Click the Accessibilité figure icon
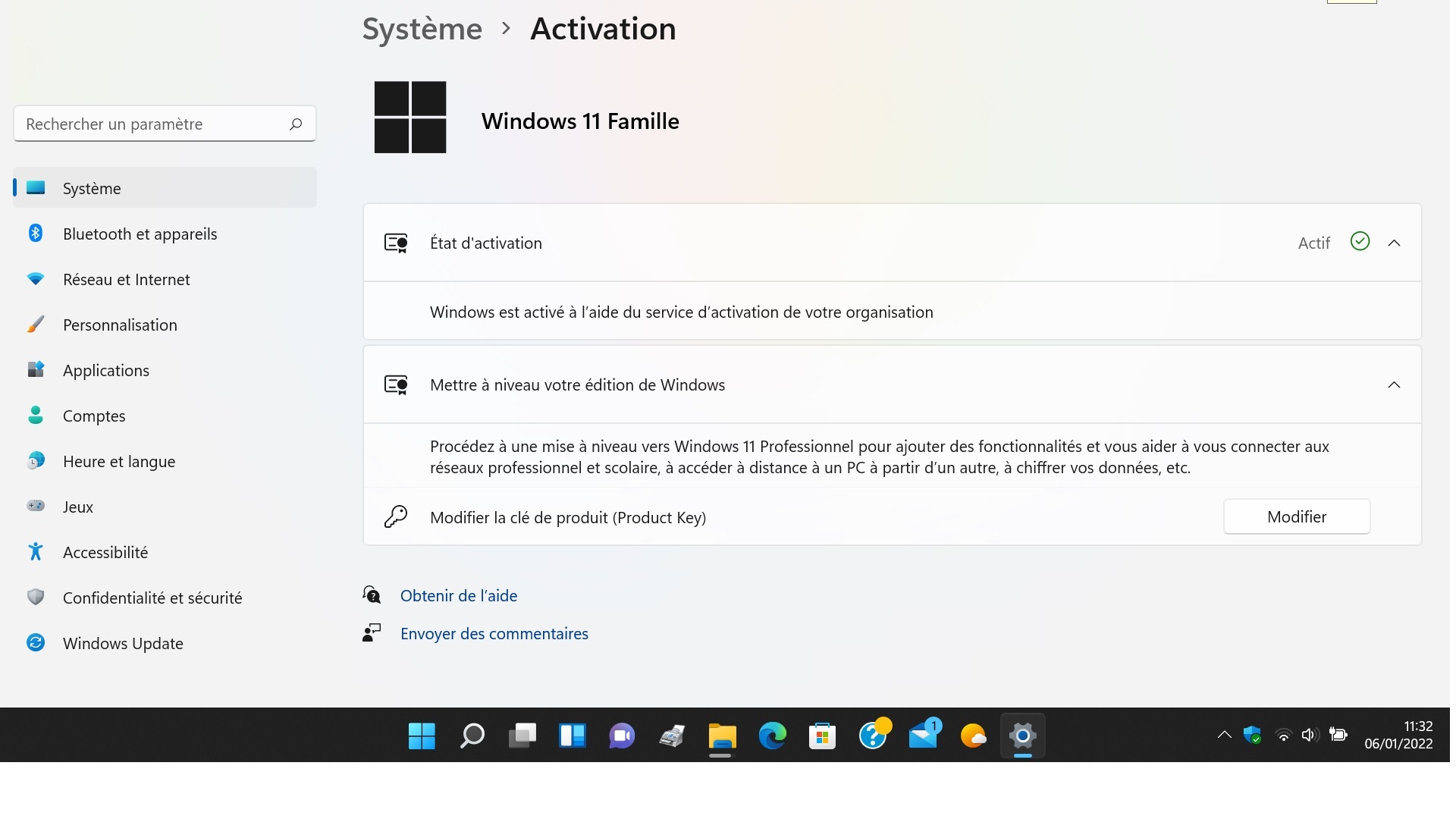1456x819 pixels. tap(36, 552)
